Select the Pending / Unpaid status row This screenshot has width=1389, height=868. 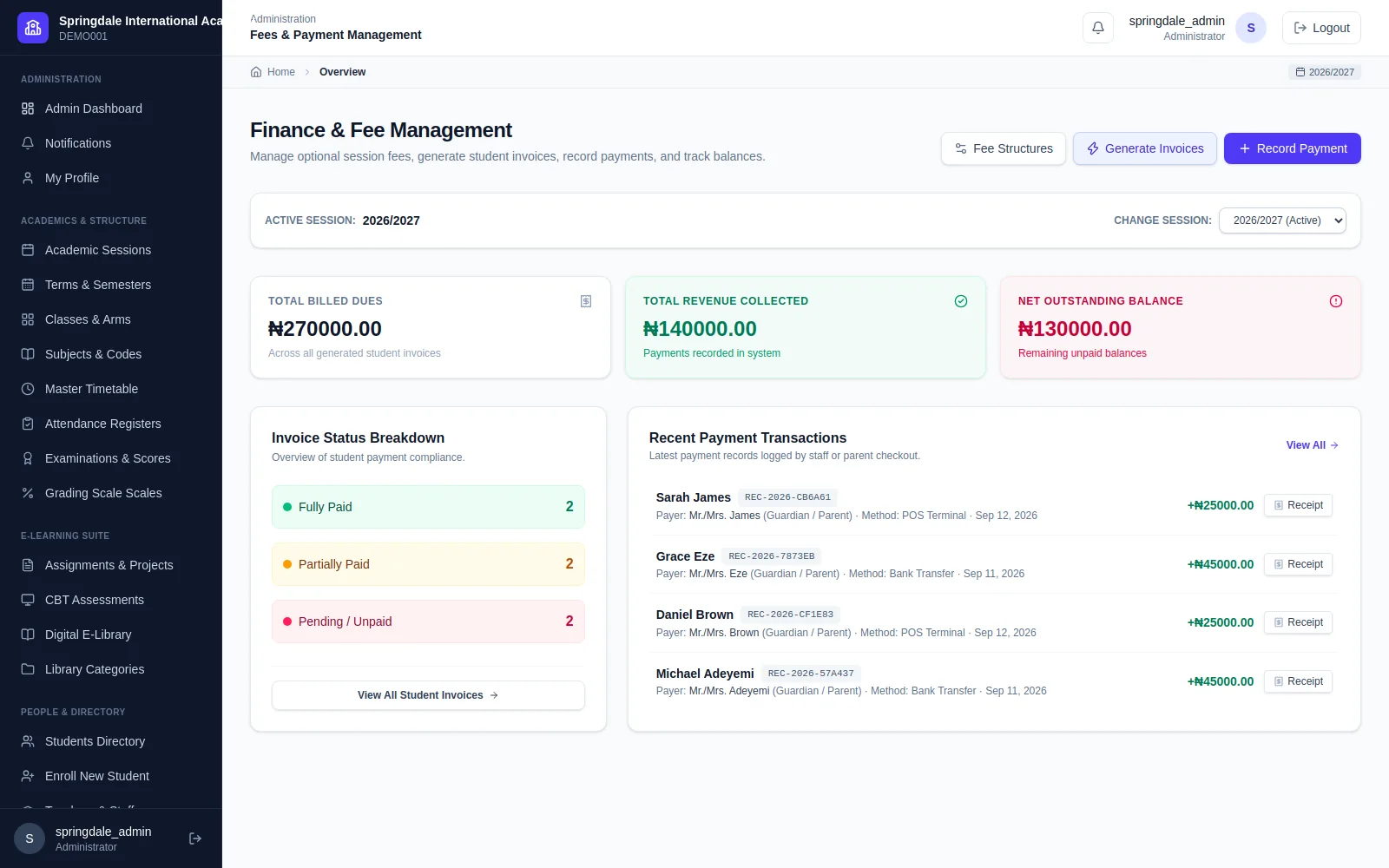(428, 621)
